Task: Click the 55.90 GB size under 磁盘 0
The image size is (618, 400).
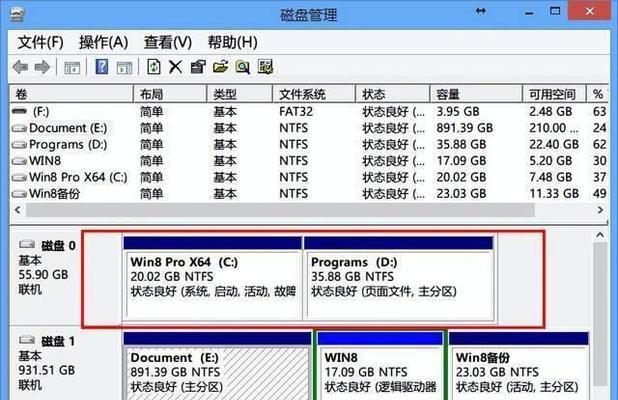Action: click(x=43, y=275)
